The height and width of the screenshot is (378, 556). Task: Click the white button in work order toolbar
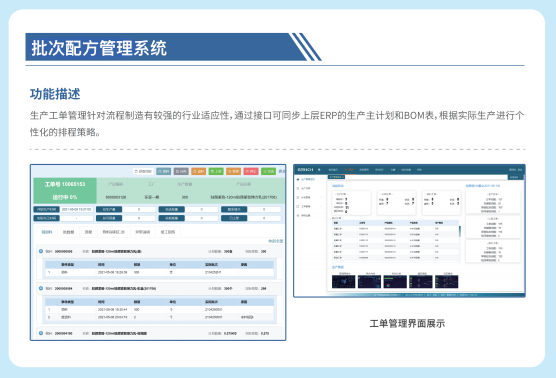click(x=143, y=171)
